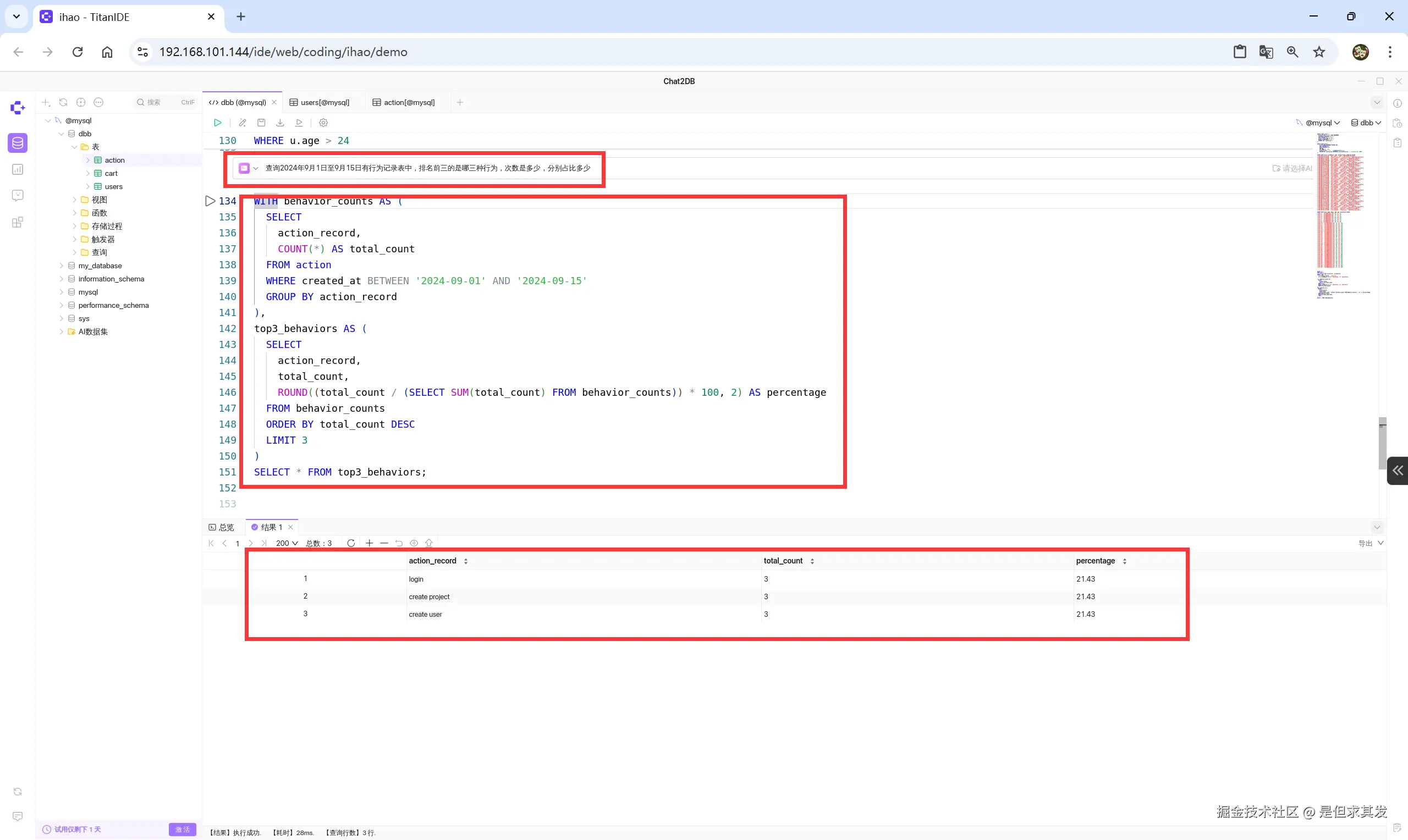Run the SQL with green play icon
Screen dimensions: 1408x840
[217, 123]
